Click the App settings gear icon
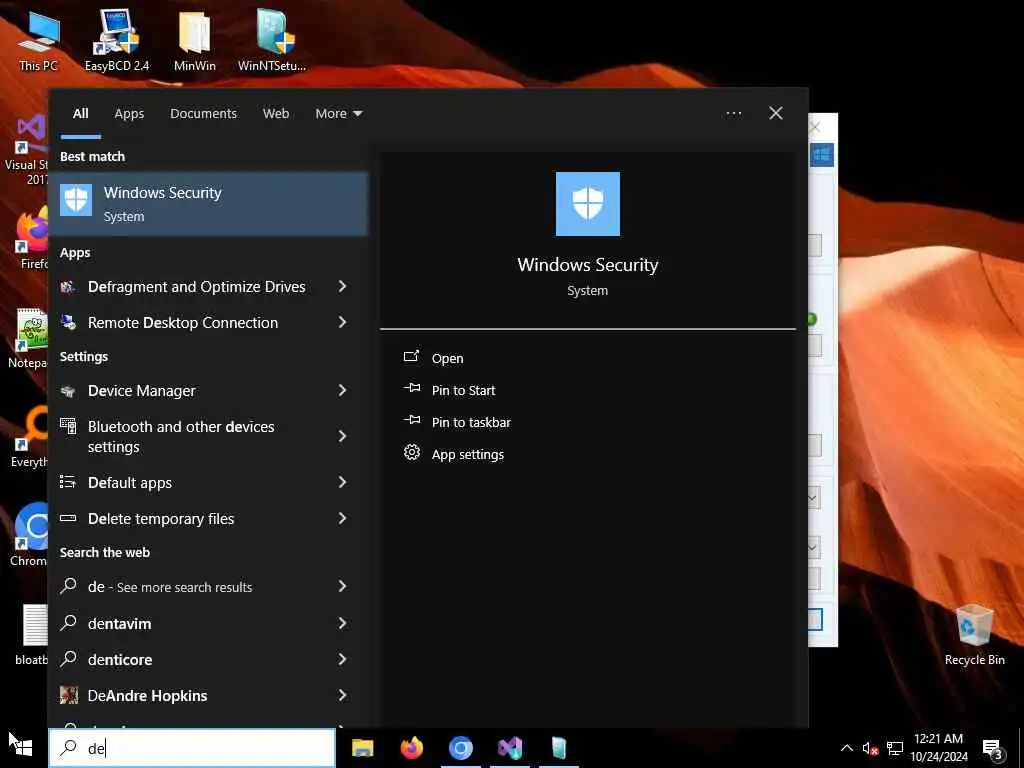Image resolution: width=1024 pixels, height=768 pixels. pyautogui.click(x=411, y=453)
